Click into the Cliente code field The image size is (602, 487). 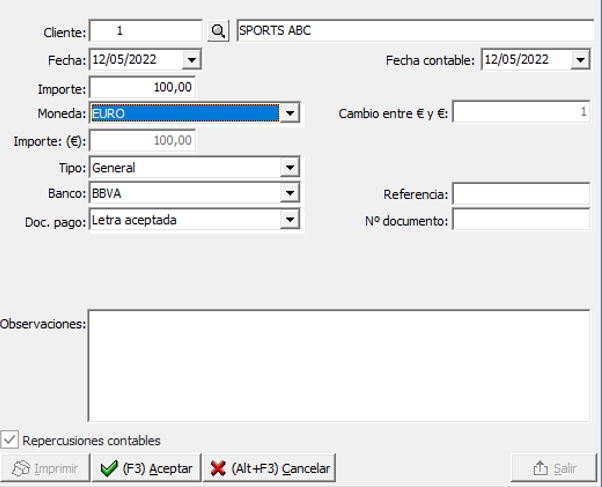coord(145,31)
